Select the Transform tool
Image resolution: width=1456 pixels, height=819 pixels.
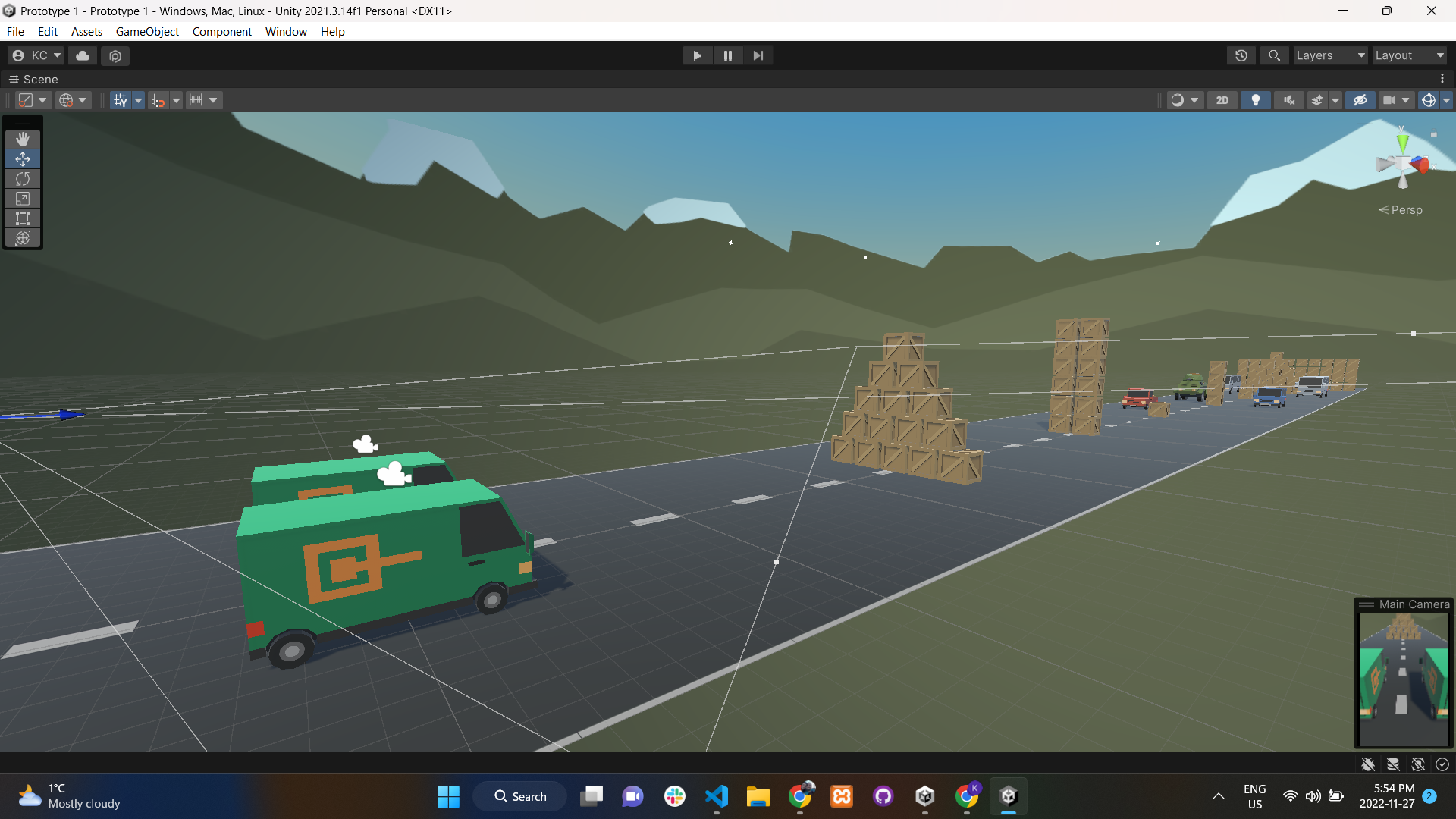23,238
